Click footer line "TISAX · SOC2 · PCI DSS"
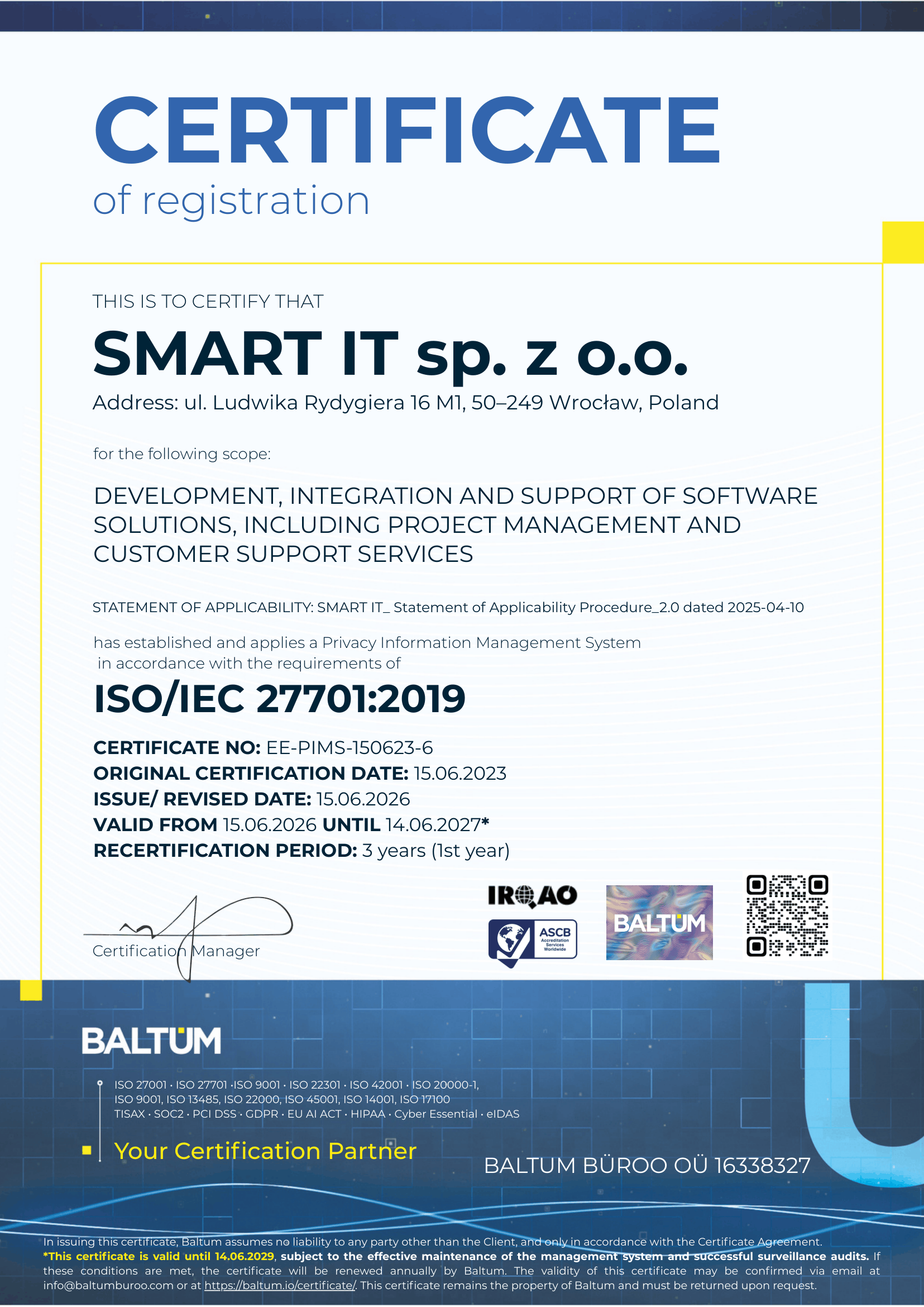 (x=317, y=1114)
